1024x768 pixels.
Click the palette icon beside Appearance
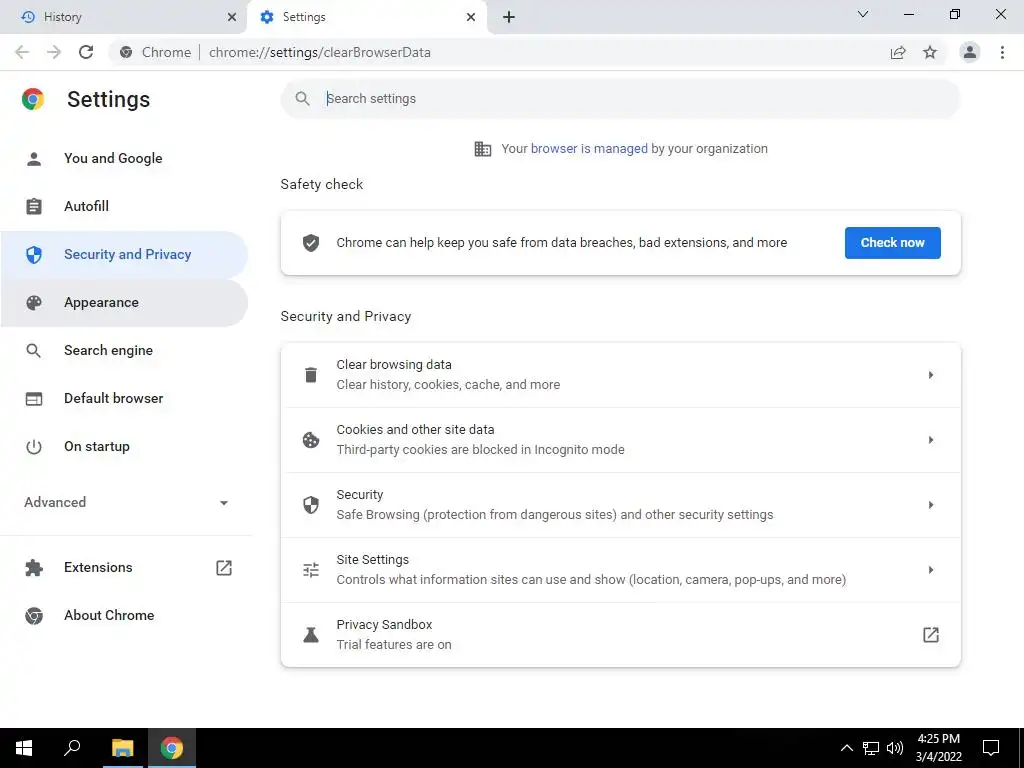(34, 302)
